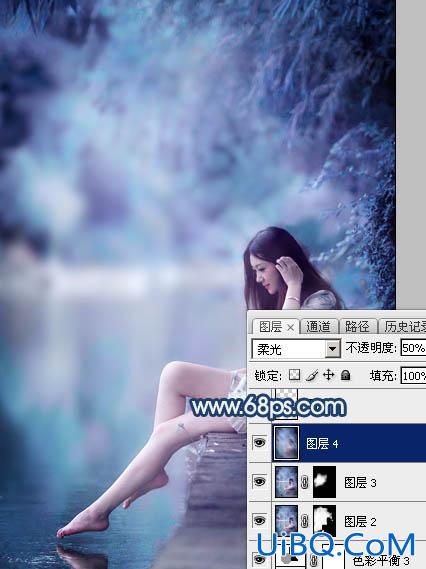
Task: Lock layer position with the move icon
Action: 328,375
